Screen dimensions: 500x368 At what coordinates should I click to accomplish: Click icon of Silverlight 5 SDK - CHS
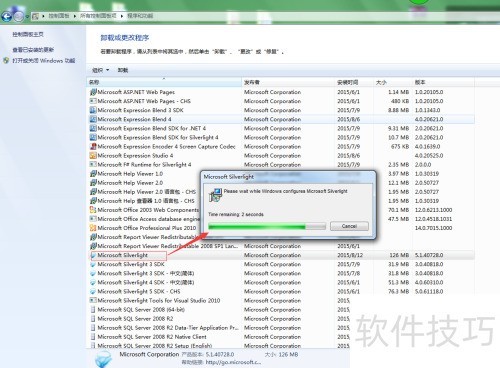click(93, 291)
